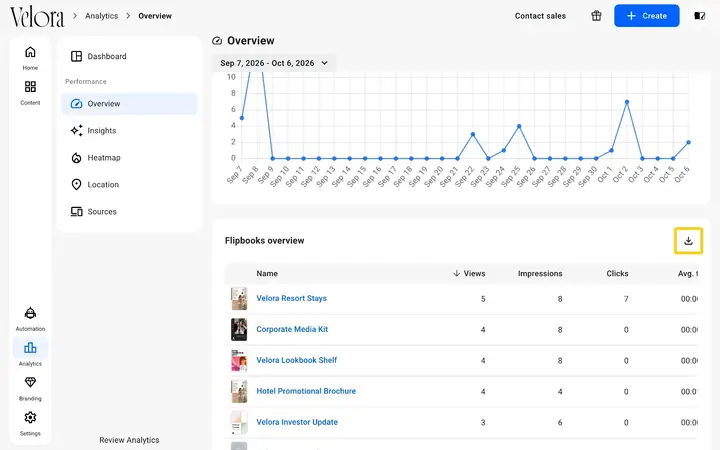Viewport: 720px width, 450px height.
Task: Open the Location menu item
Action: coord(129,185)
